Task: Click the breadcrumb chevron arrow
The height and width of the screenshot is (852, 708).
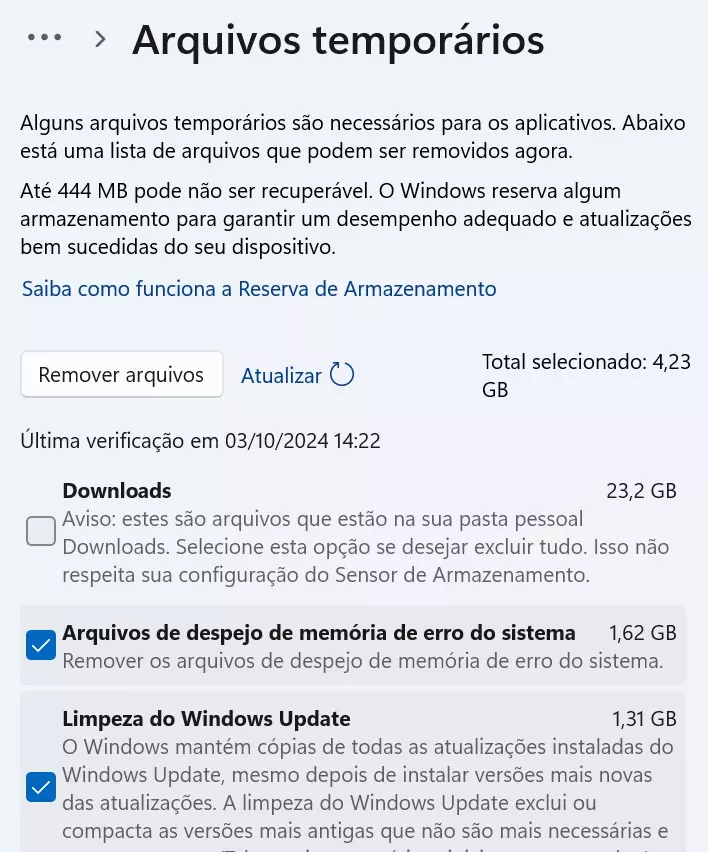Action: coord(100,39)
